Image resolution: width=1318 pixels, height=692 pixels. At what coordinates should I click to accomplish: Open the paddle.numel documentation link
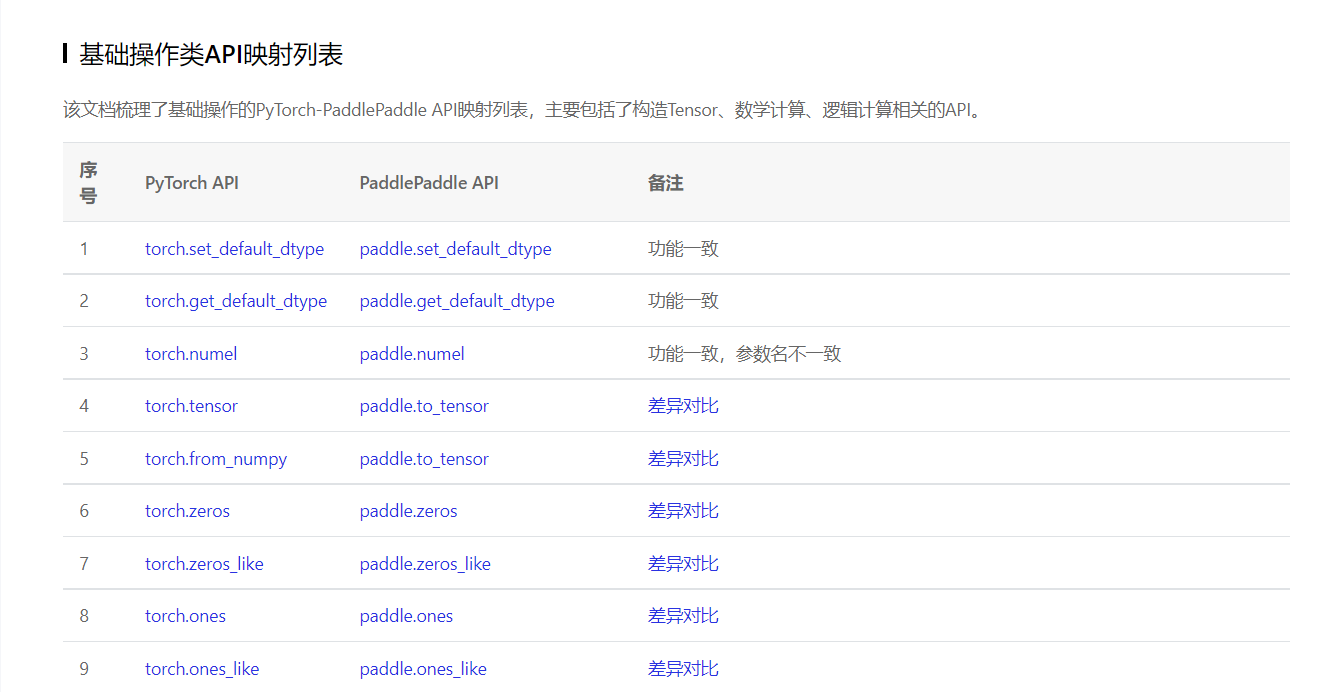click(412, 353)
